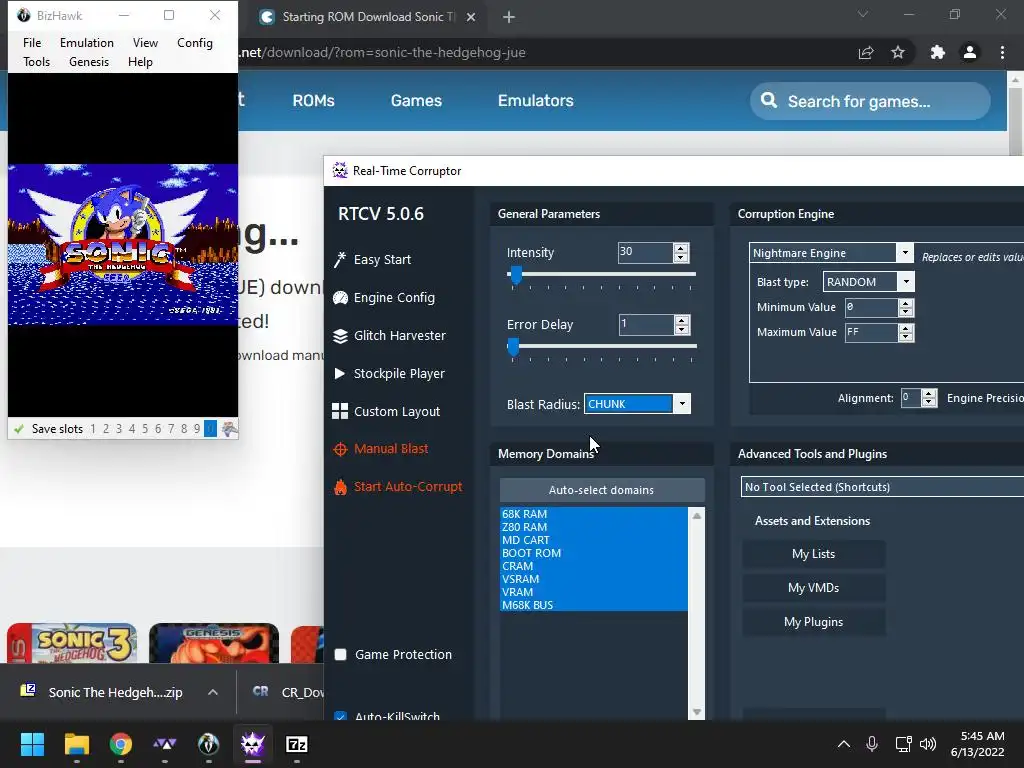The width and height of the screenshot is (1024, 768).
Task: Open My Plugins button
Action: coord(813,622)
